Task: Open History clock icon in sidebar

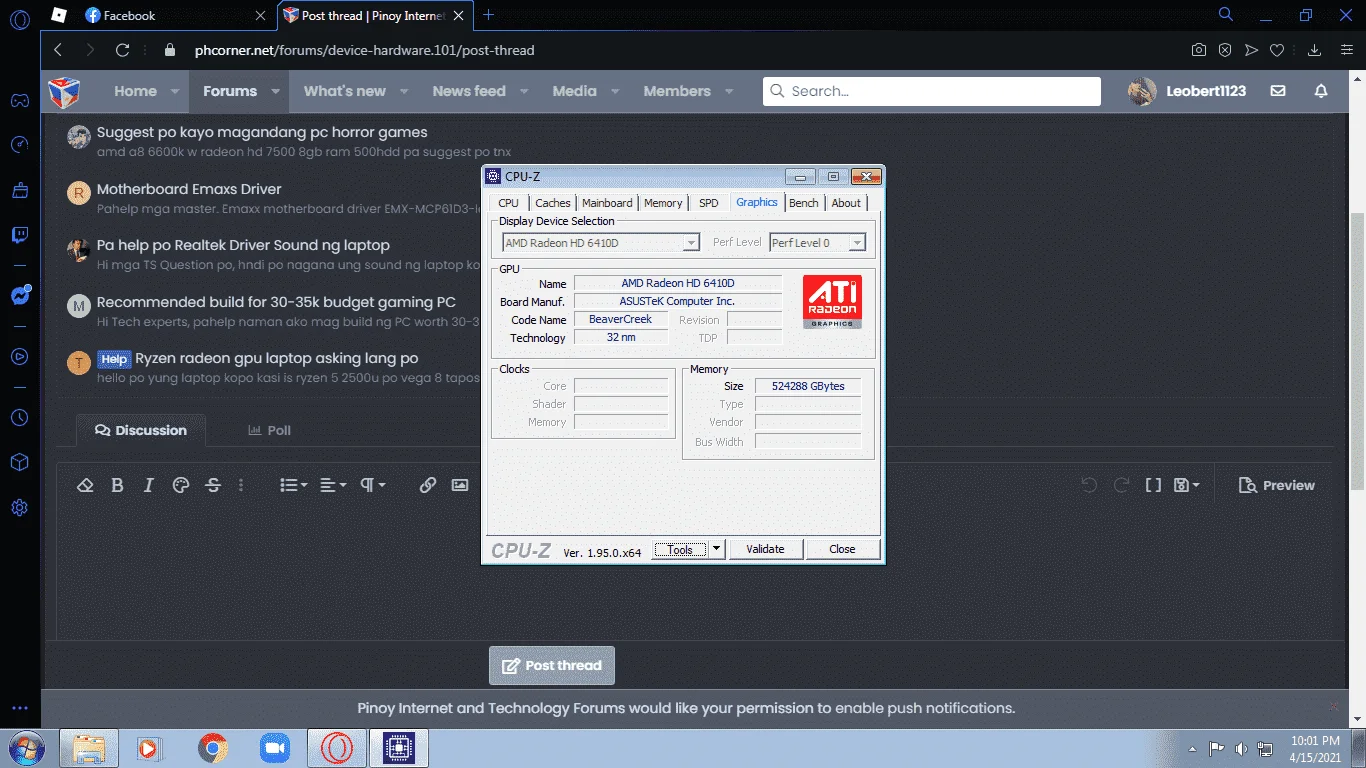Action: pyautogui.click(x=19, y=417)
